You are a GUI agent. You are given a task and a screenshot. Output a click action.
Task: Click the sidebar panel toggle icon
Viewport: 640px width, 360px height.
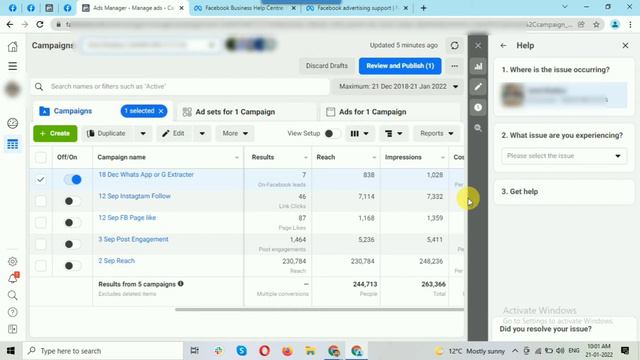(13, 329)
